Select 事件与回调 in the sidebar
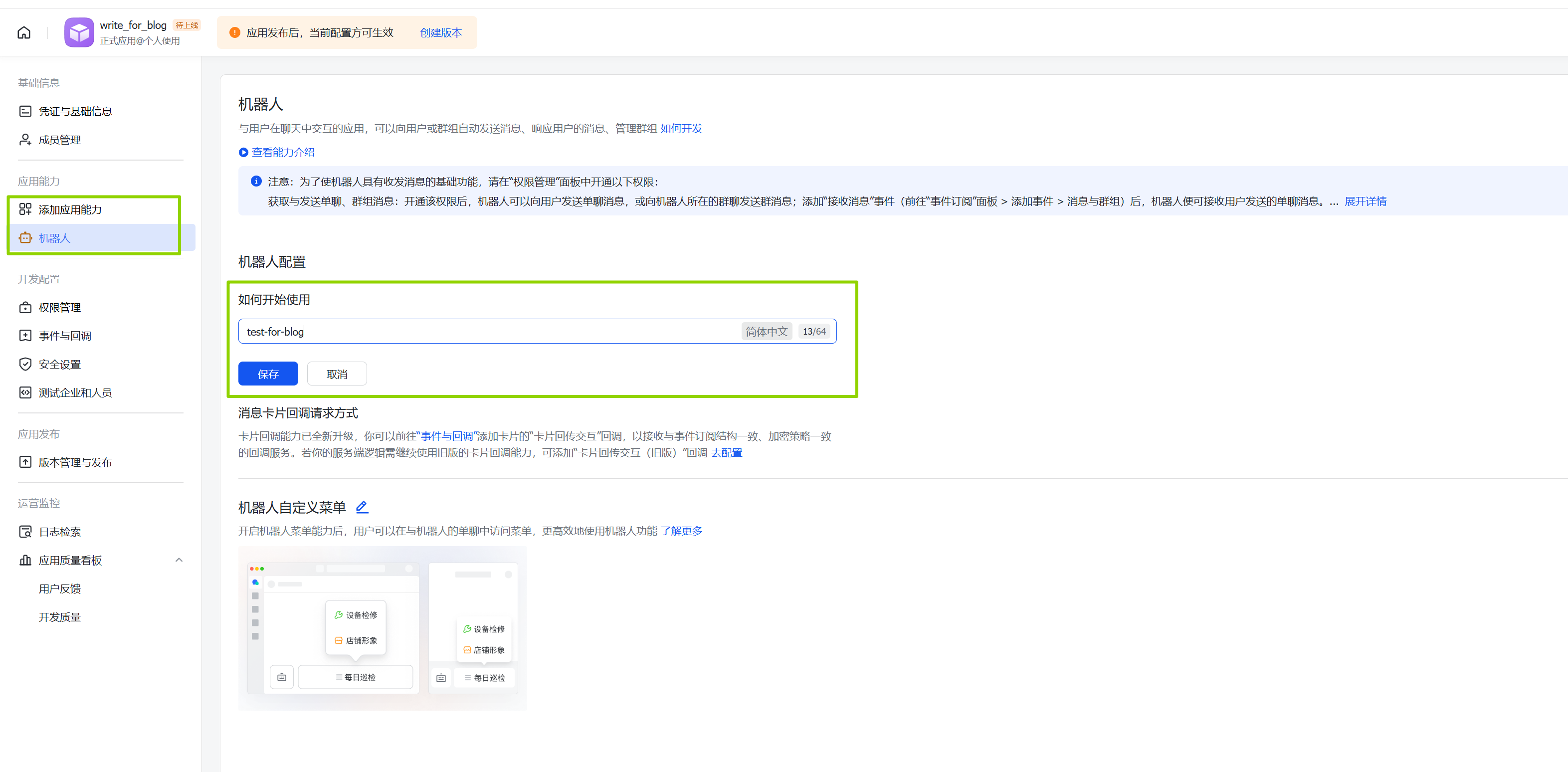The width and height of the screenshot is (1568, 772). 64,336
